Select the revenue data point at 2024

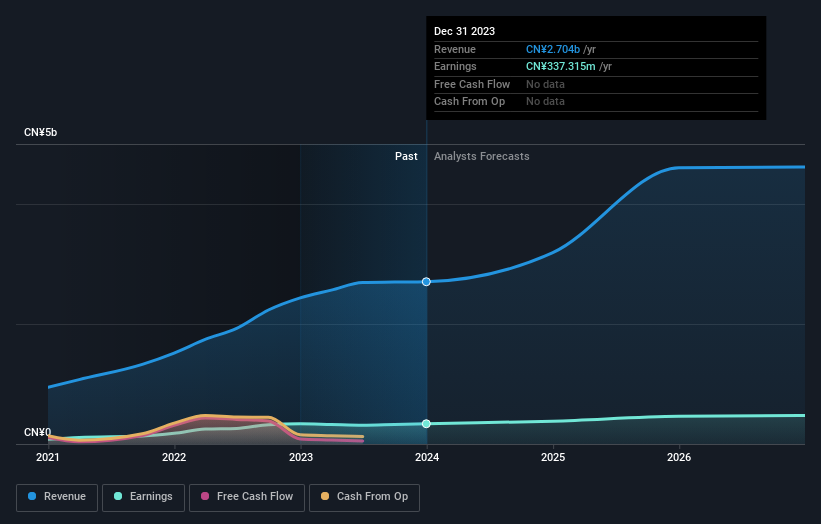(426, 282)
